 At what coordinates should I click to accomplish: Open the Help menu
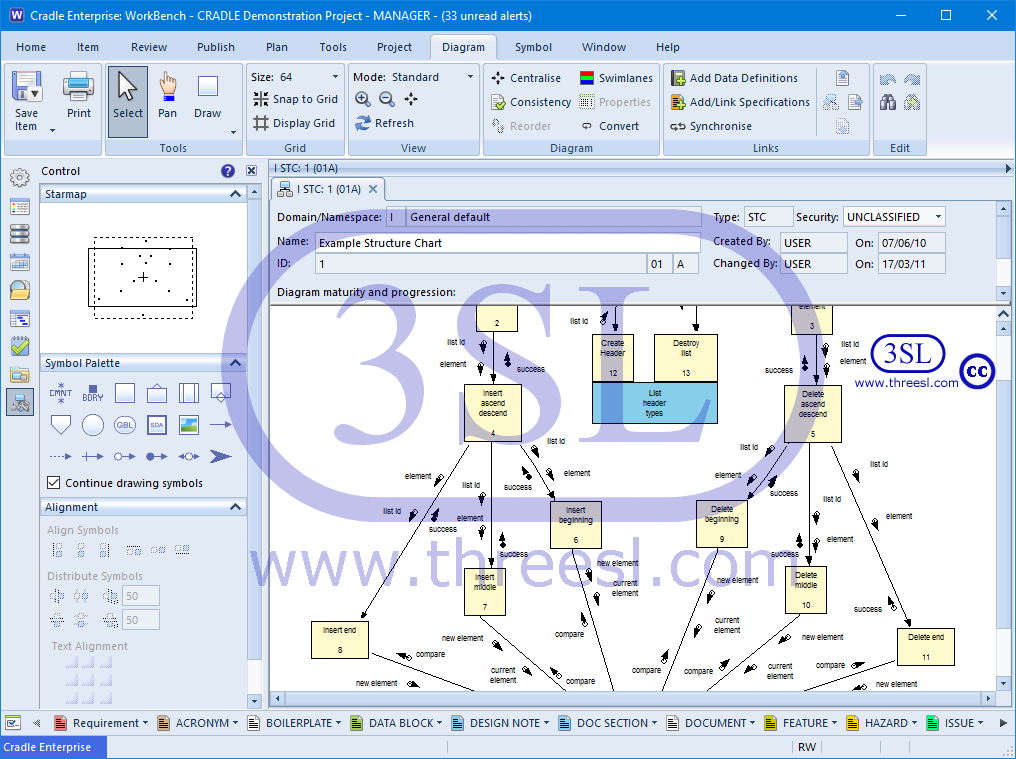click(667, 47)
